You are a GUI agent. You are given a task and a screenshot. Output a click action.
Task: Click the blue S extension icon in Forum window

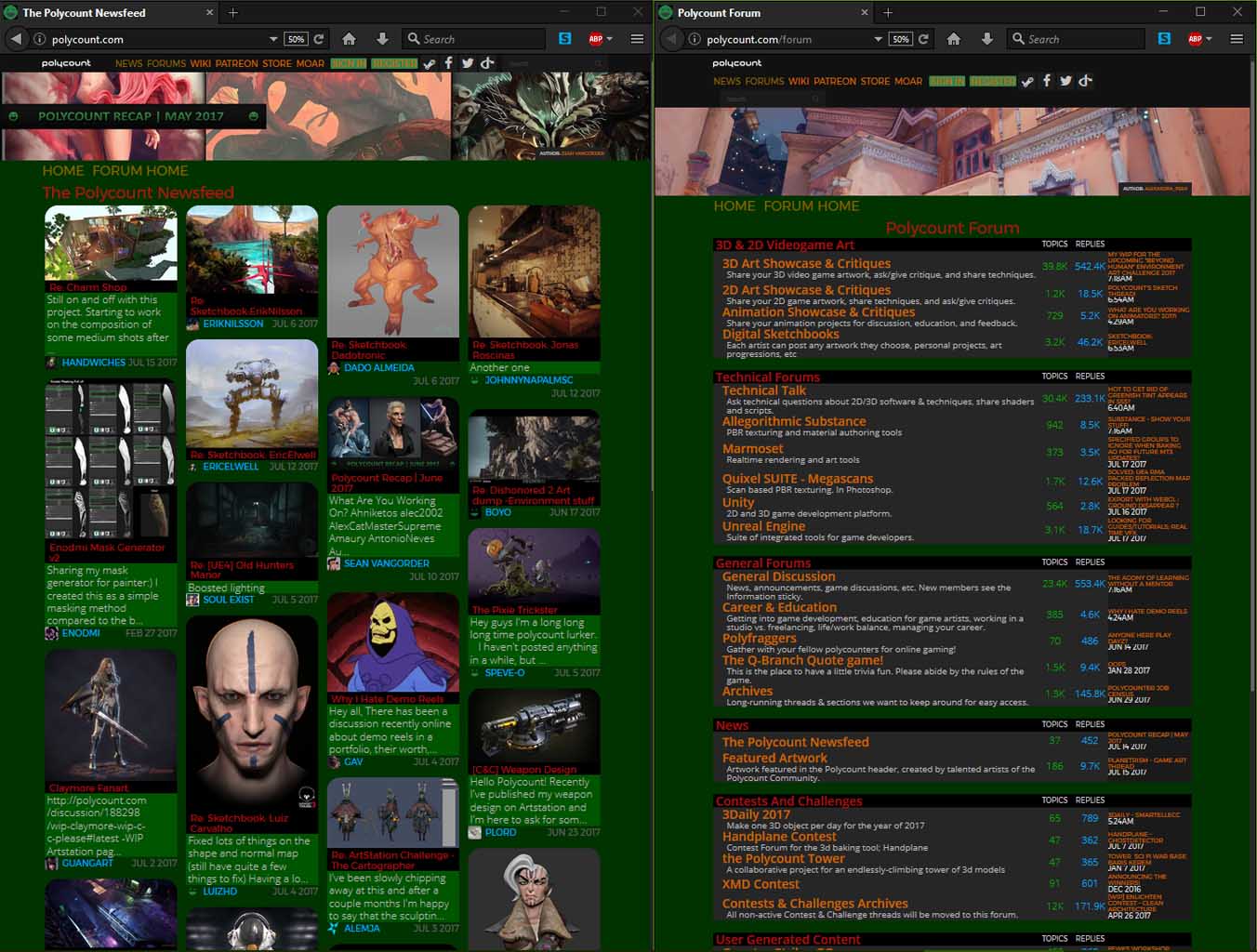click(x=1164, y=39)
